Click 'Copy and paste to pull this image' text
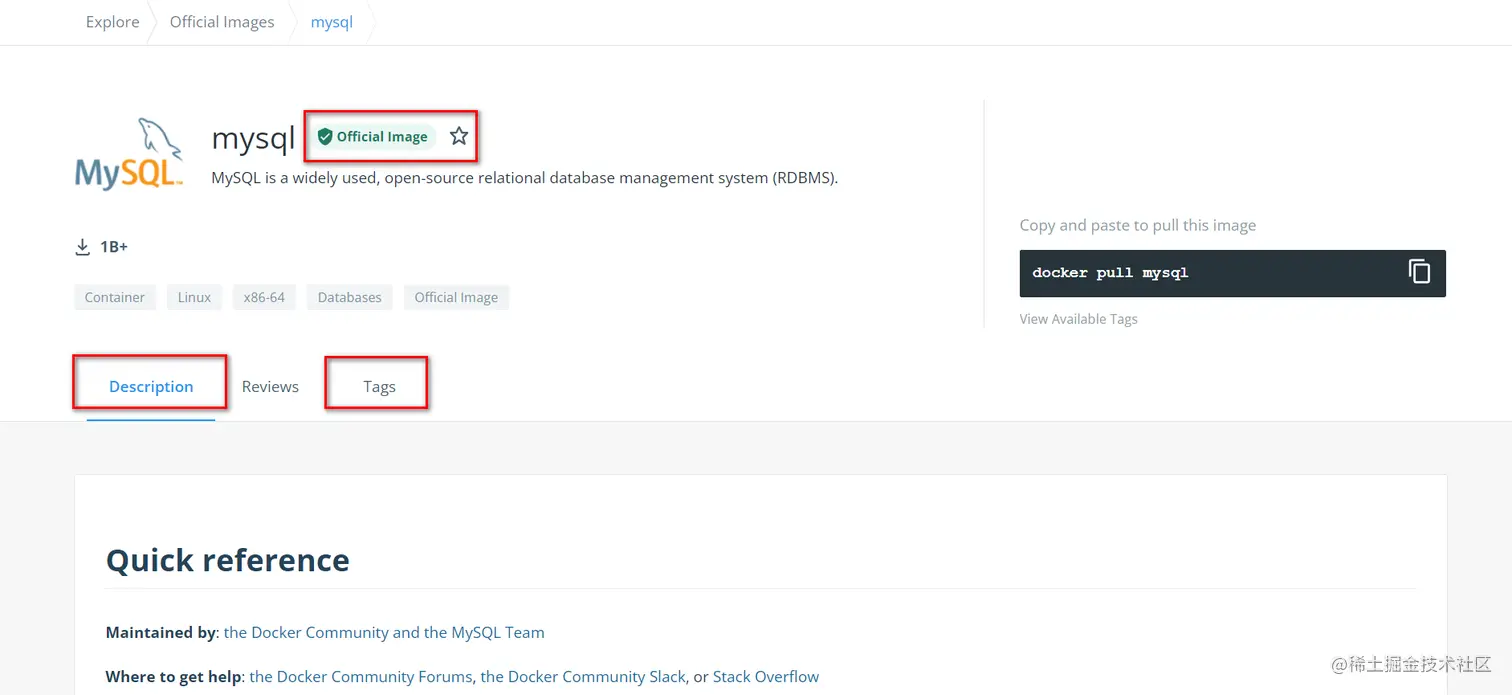The width and height of the screenshot is (1512, 695). pos(1138,225)
